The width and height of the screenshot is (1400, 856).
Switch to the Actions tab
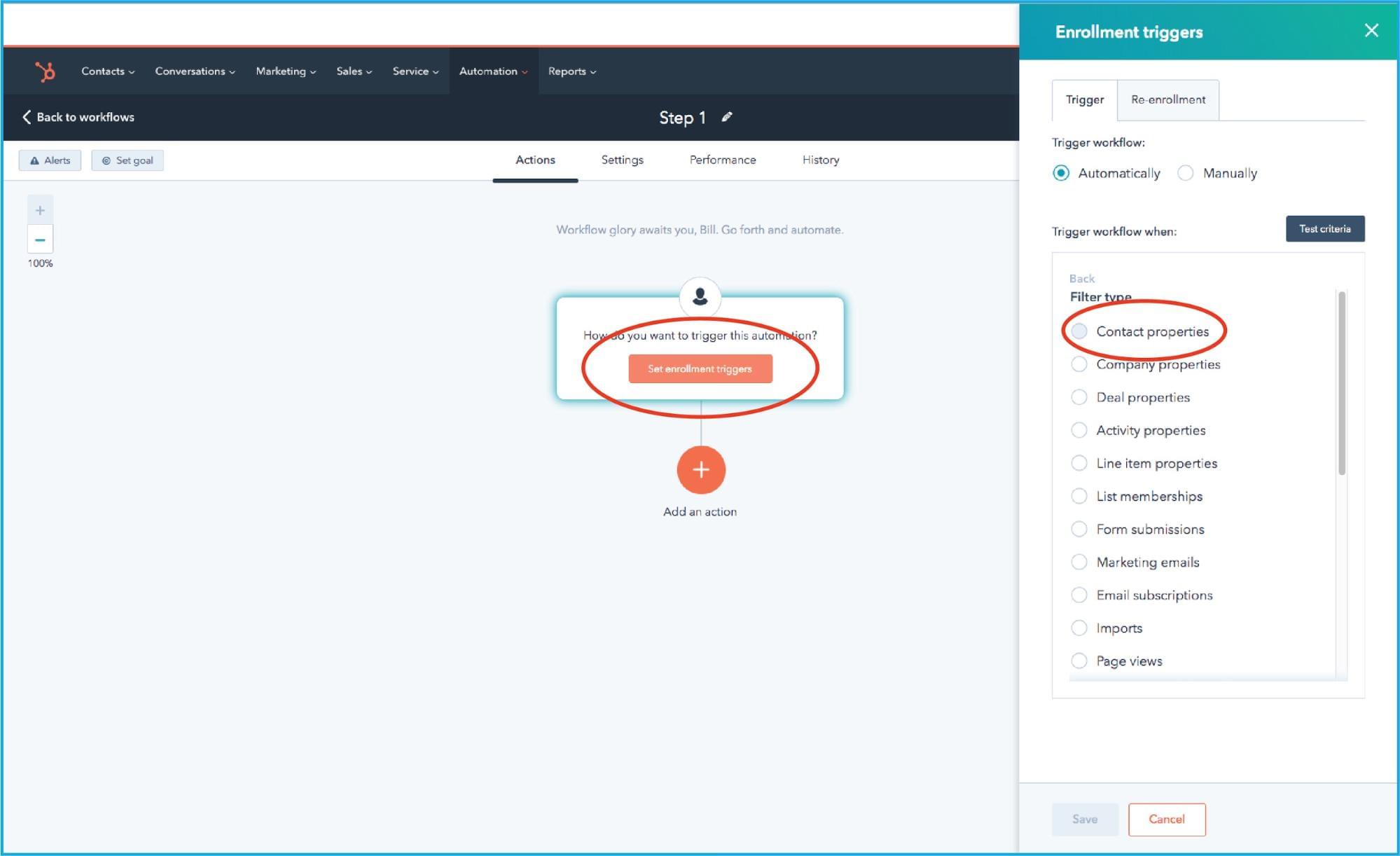pyautogui.click(x=535, y=160)
